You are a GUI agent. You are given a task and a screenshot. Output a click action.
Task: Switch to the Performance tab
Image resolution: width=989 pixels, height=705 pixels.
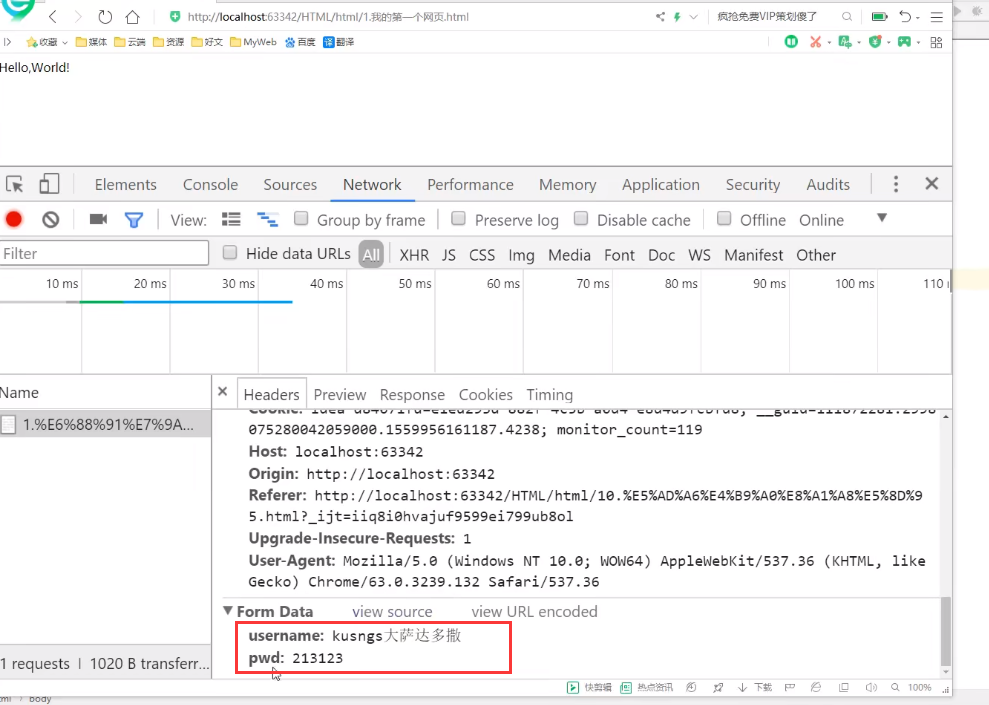click(x=471, y=185)
